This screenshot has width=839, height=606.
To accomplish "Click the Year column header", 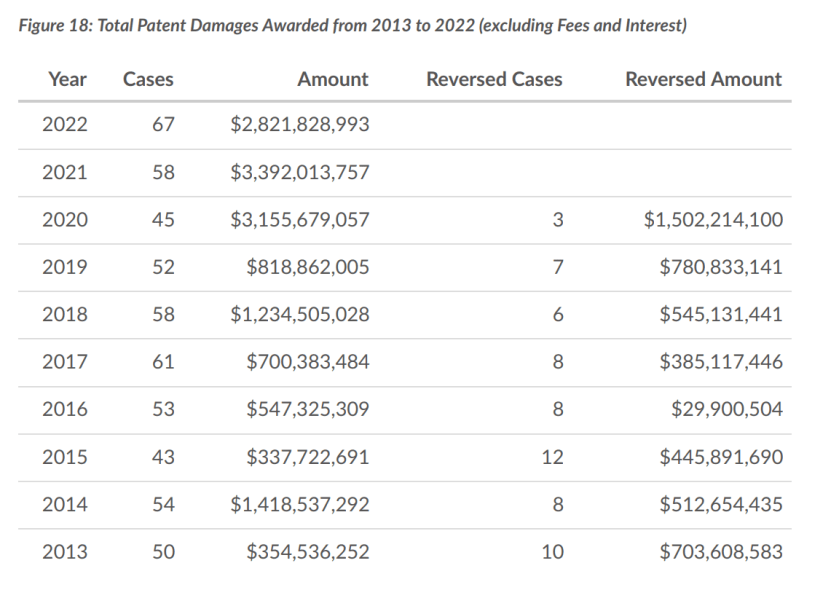I will pos(66,78).
